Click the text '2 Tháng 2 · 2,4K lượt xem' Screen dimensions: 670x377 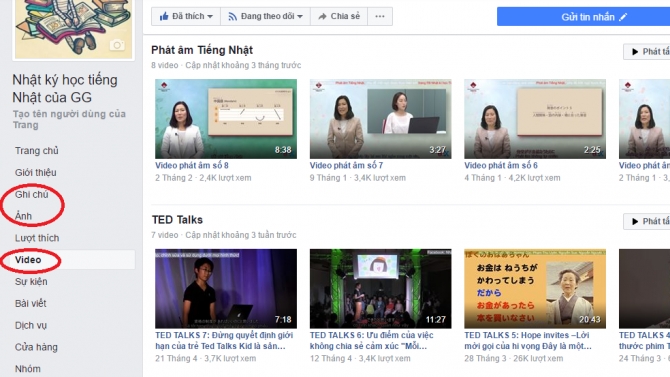point(203,178)
